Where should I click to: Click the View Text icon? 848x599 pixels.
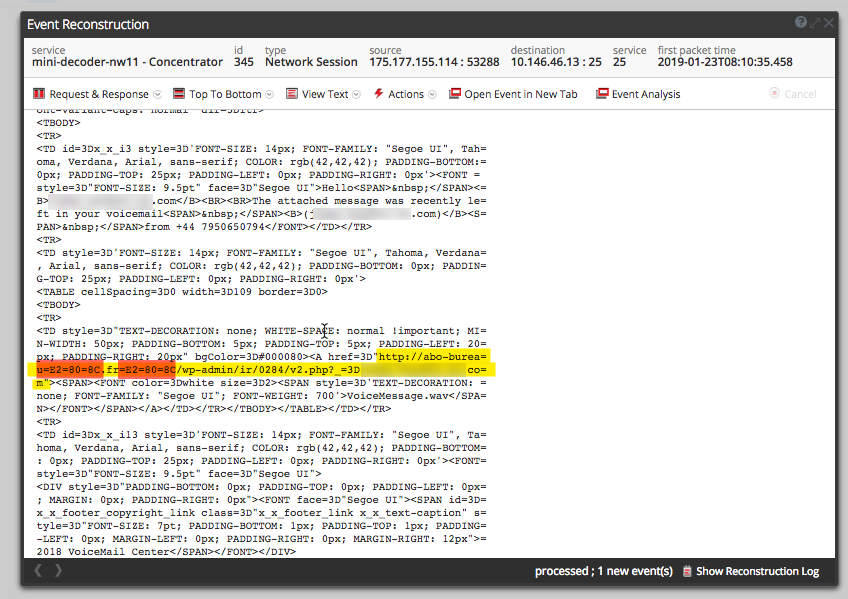[x=292, y=94]
